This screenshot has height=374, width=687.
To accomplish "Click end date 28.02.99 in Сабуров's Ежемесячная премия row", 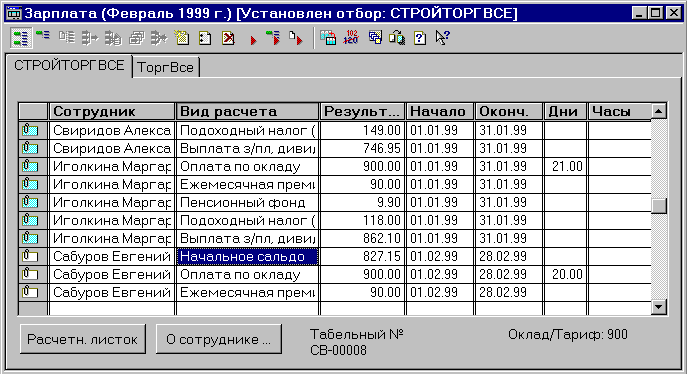I will click(x=509, y=292).
